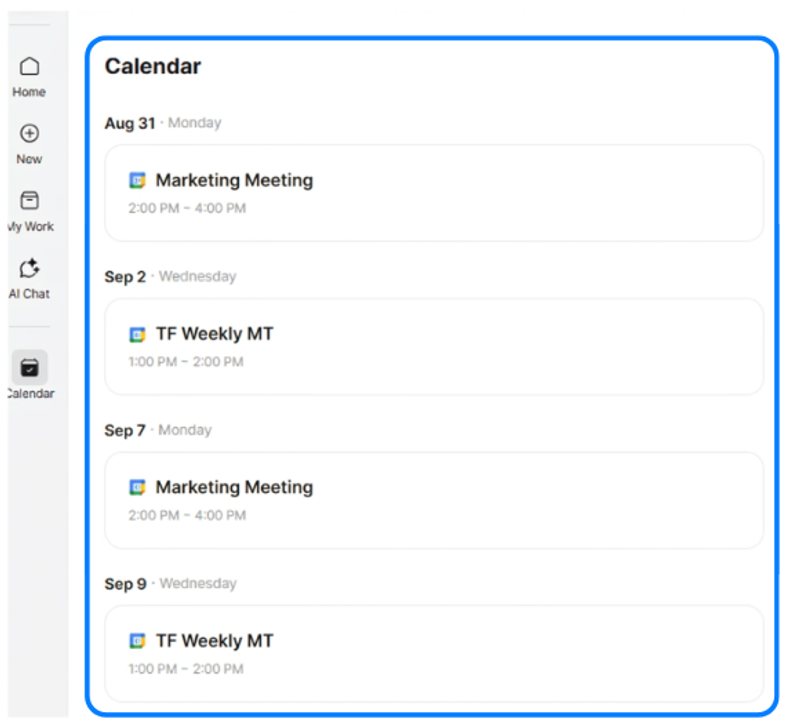Viewport: 800px width, 721px height.
Task: Select the Home label in sidebar
Action: (29, 92)
